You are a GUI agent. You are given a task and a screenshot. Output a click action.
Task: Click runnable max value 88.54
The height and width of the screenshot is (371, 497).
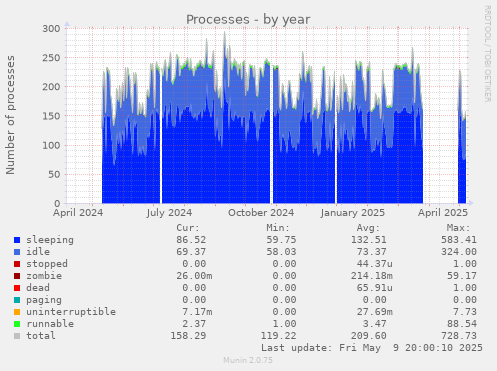point(462,324)
